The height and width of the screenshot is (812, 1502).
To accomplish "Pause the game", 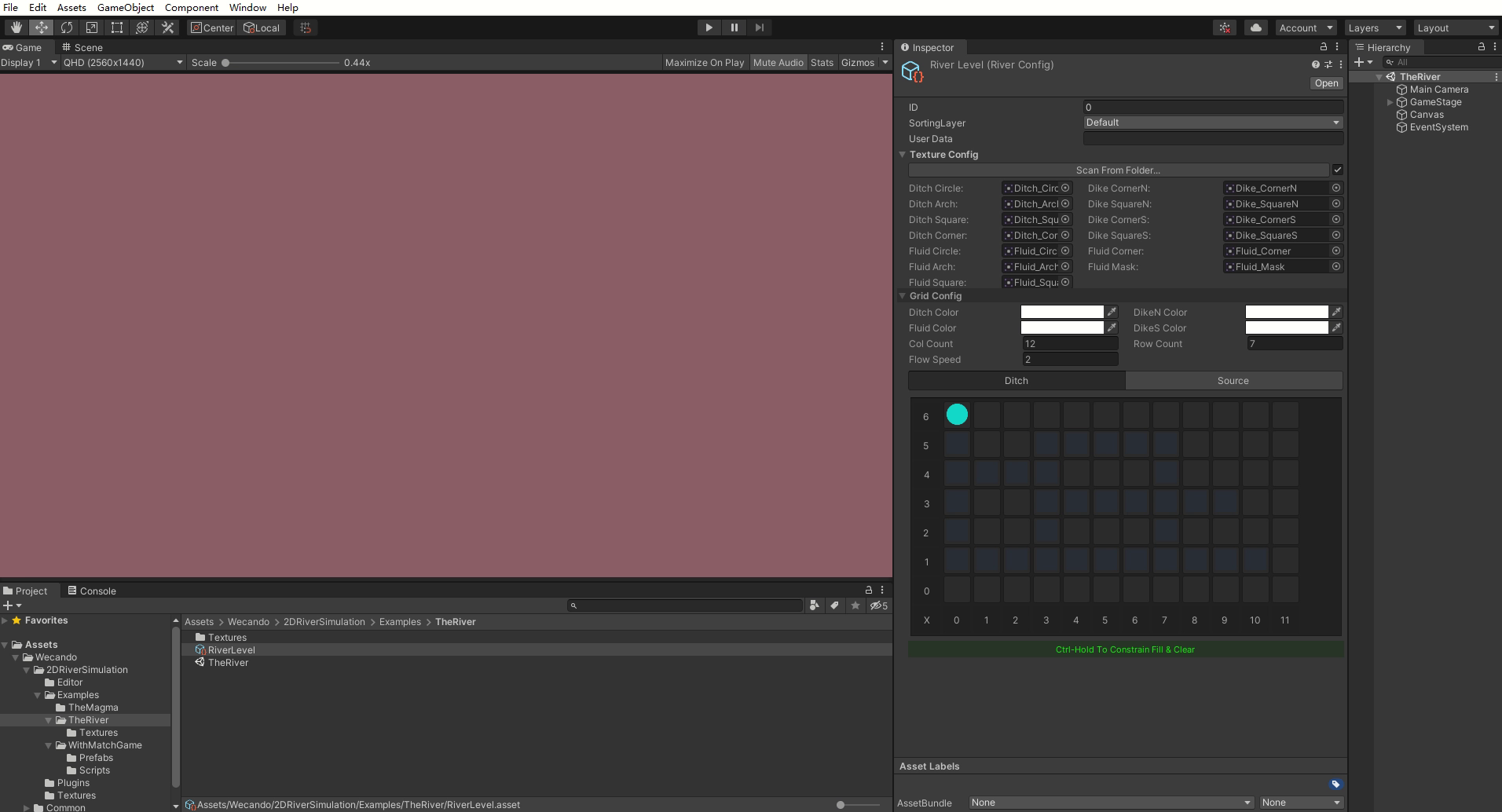I will pos(734,27).
